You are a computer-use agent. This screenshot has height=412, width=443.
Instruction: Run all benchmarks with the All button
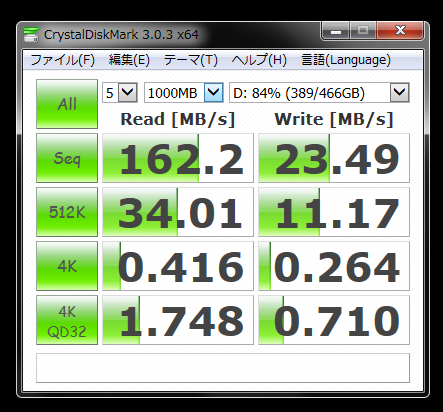pyautogui.click(x=67, y=104)
